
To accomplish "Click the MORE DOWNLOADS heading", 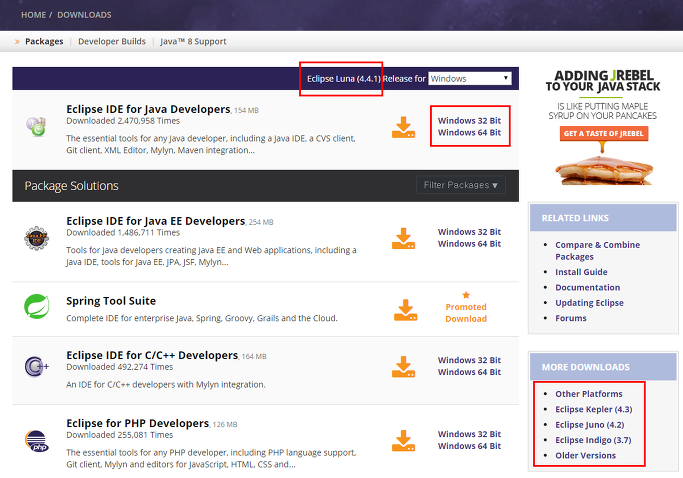I will [x=585, y=367].
